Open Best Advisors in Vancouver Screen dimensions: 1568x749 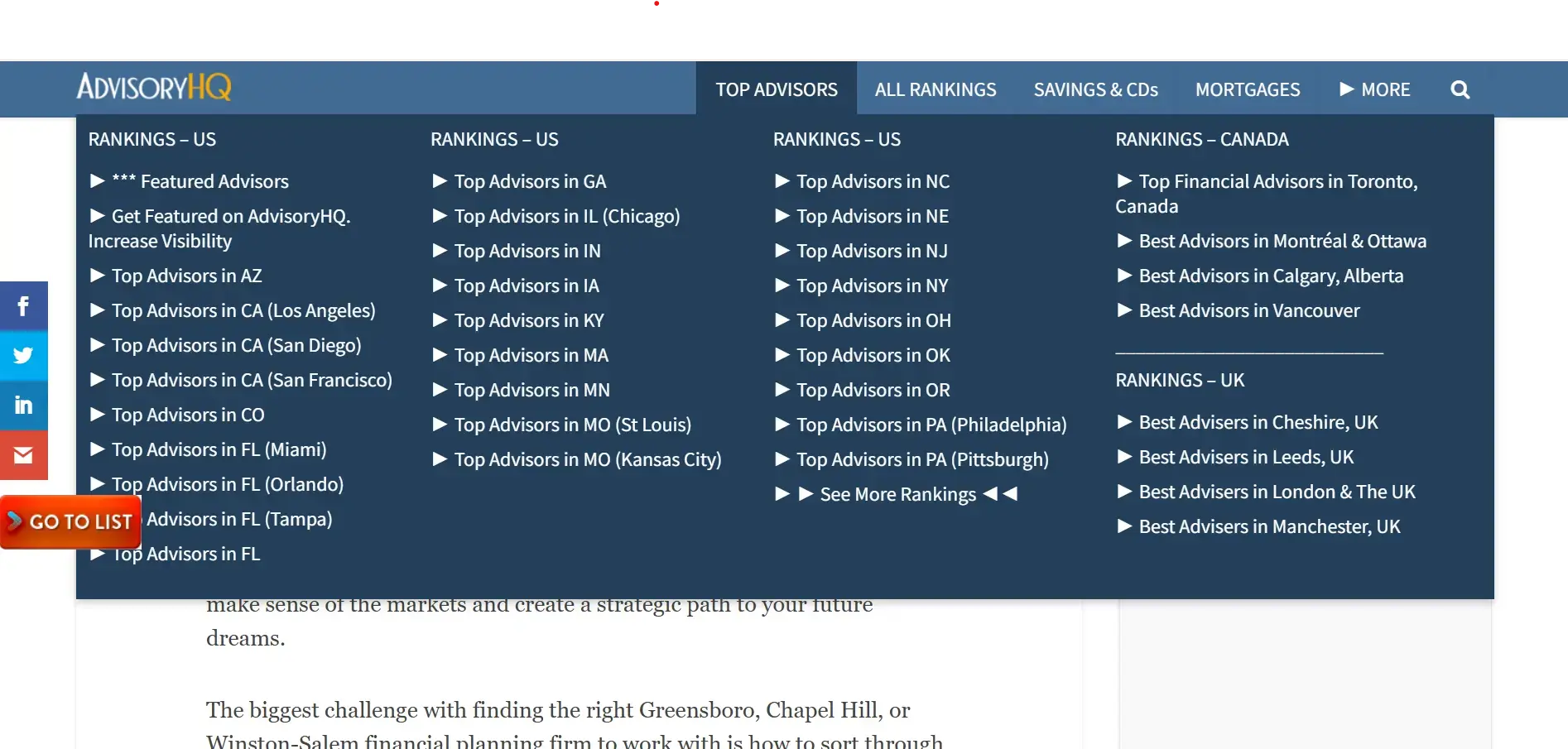point(1248,310)
